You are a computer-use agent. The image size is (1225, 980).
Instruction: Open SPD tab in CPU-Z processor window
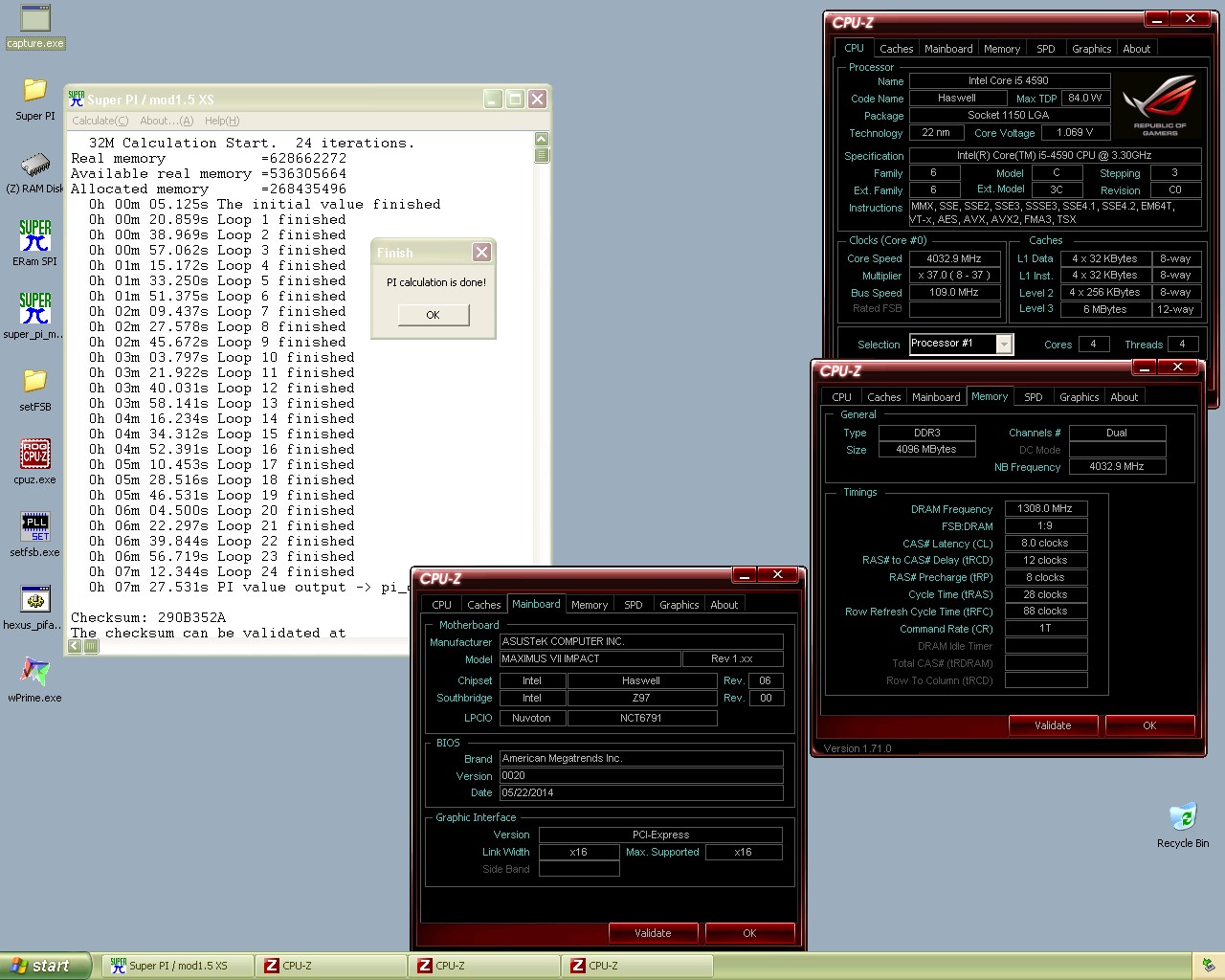pyautogui.click(x=1046, y=49)
